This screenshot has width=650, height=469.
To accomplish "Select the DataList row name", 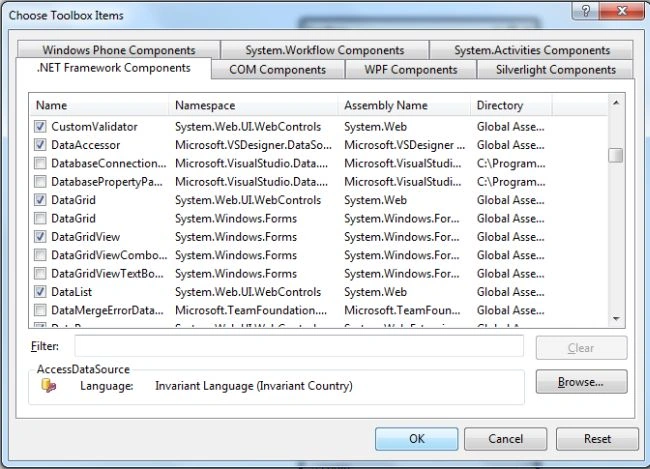I will pyautogui.click(x=71, y=292).
